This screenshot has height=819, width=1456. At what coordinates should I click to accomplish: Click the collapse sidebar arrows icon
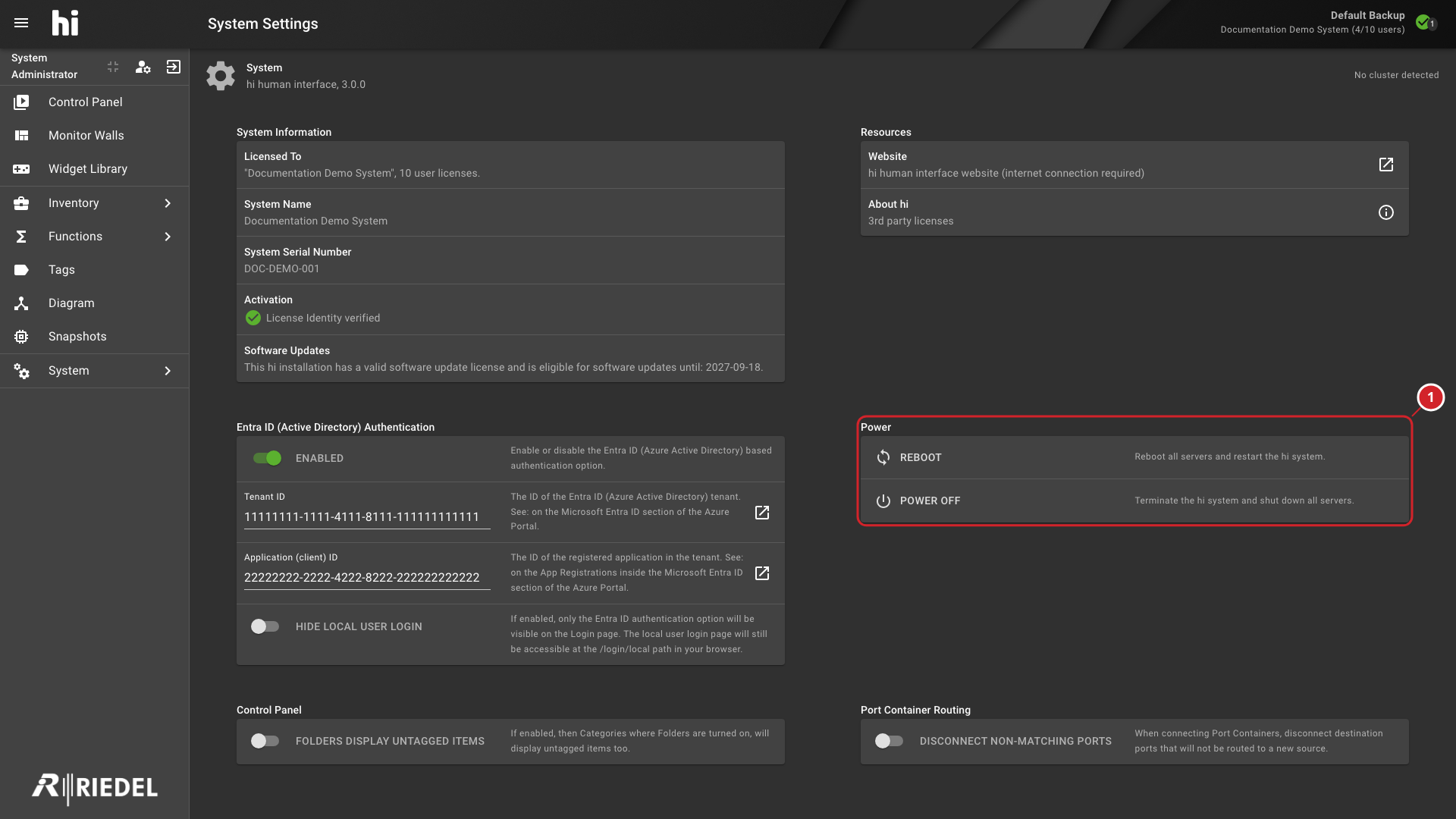pyautogui.click(x=113, y=67)
